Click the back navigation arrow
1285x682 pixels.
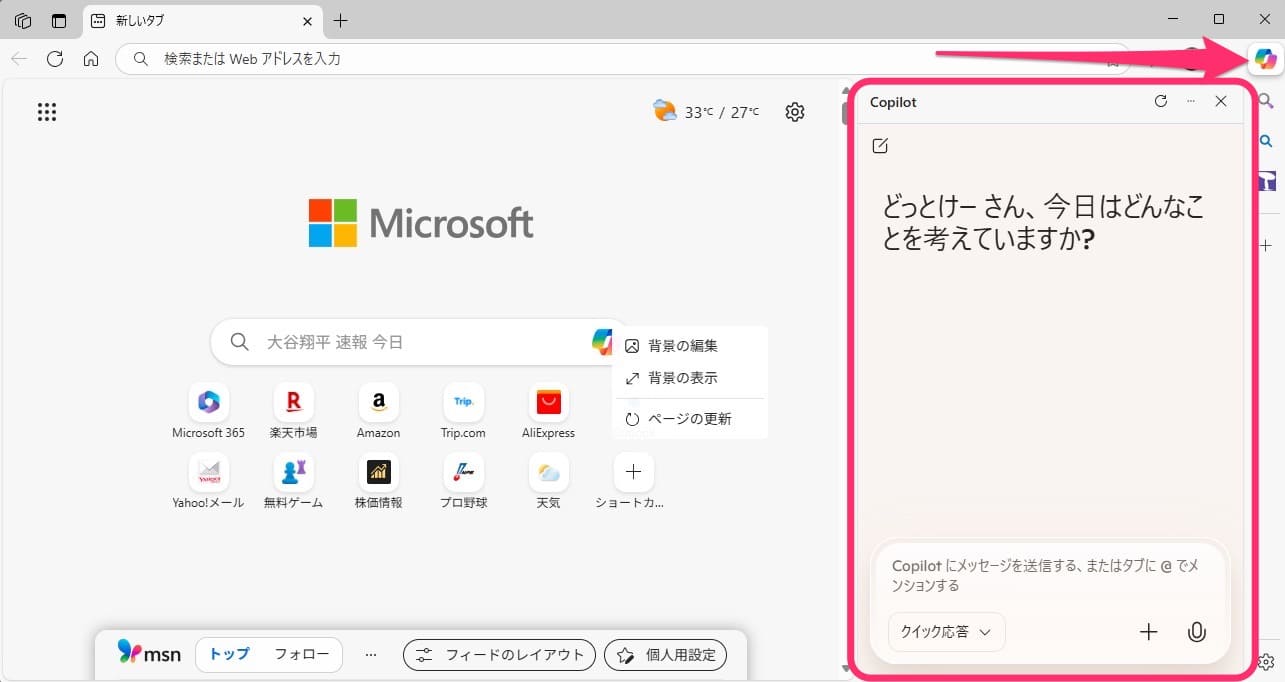click(19, 59)
